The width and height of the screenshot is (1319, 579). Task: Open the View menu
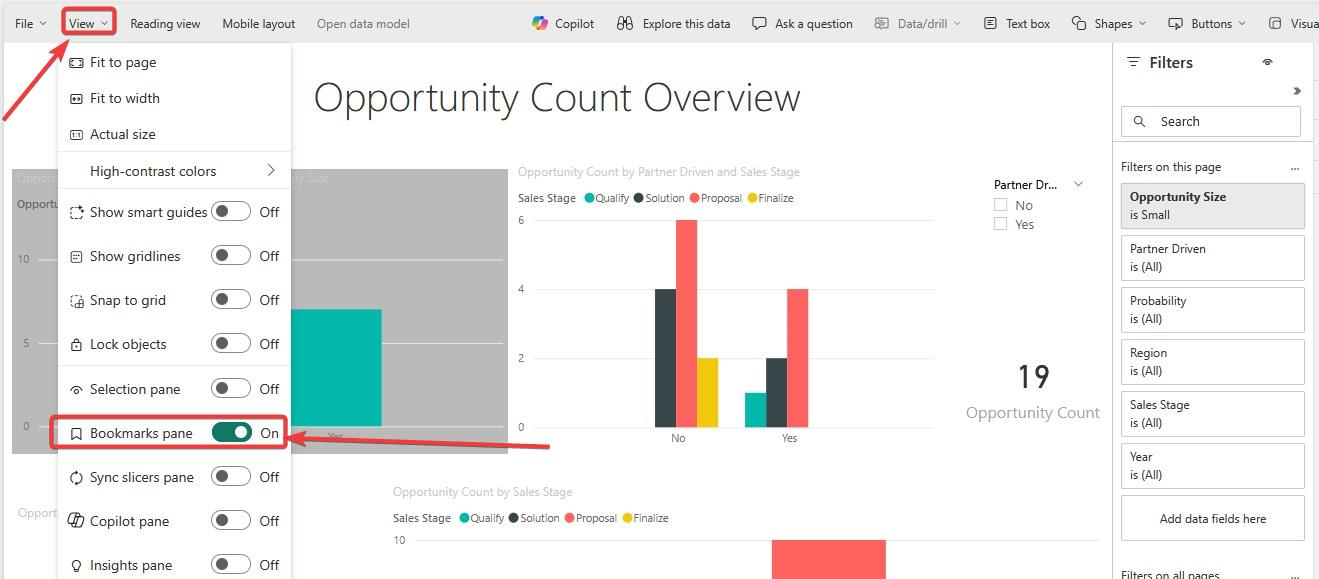[88, 23]
